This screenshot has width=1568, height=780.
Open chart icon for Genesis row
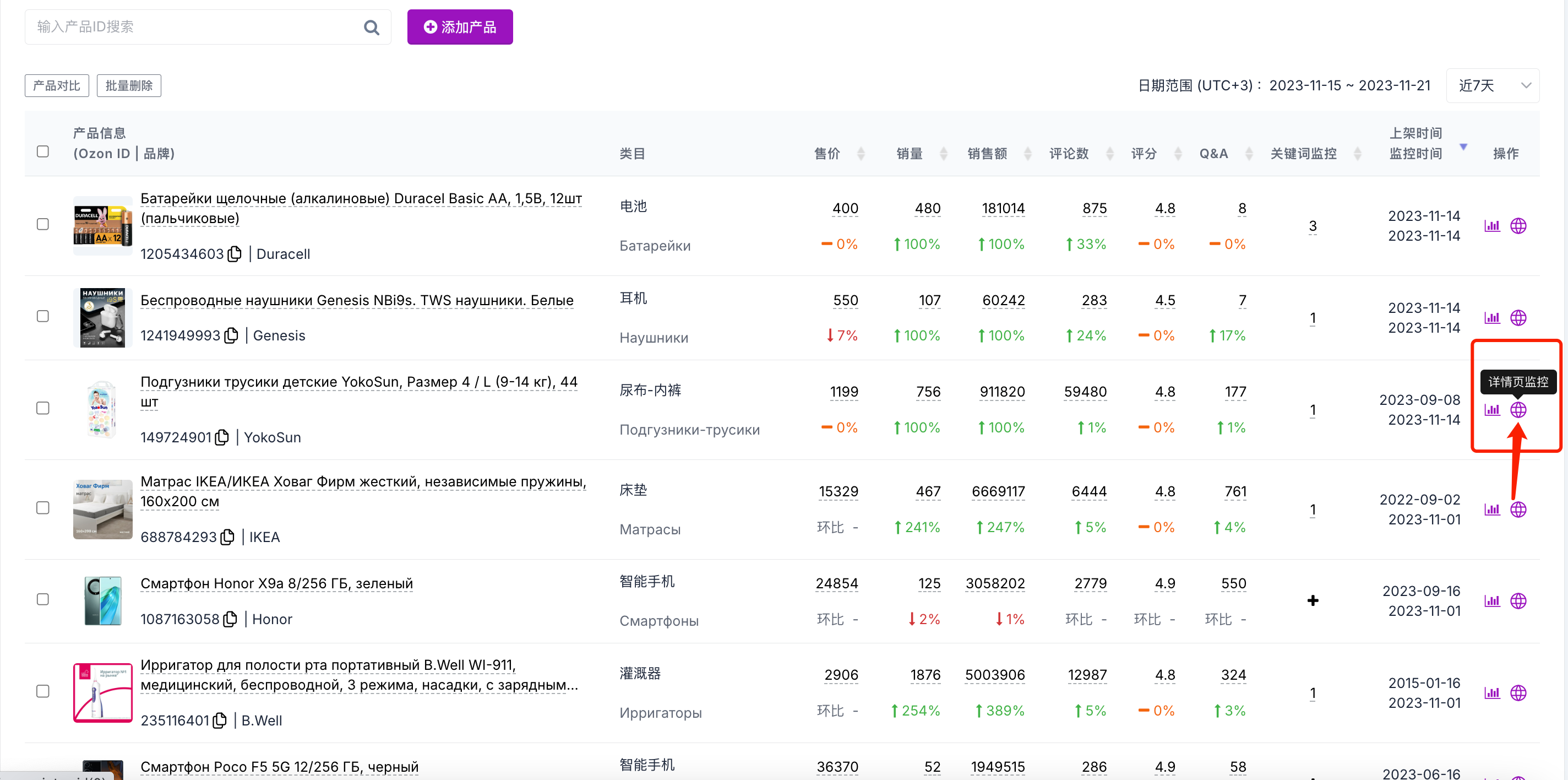coord(1492,318)
